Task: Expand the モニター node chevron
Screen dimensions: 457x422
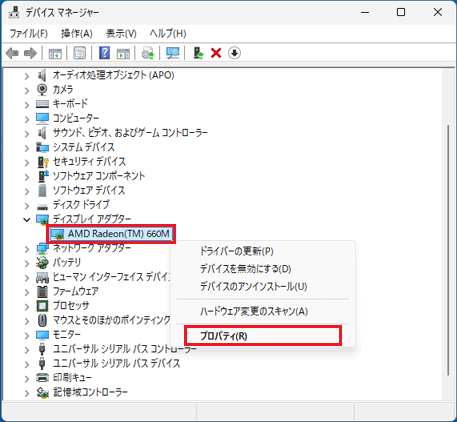Action: [27, 335]
